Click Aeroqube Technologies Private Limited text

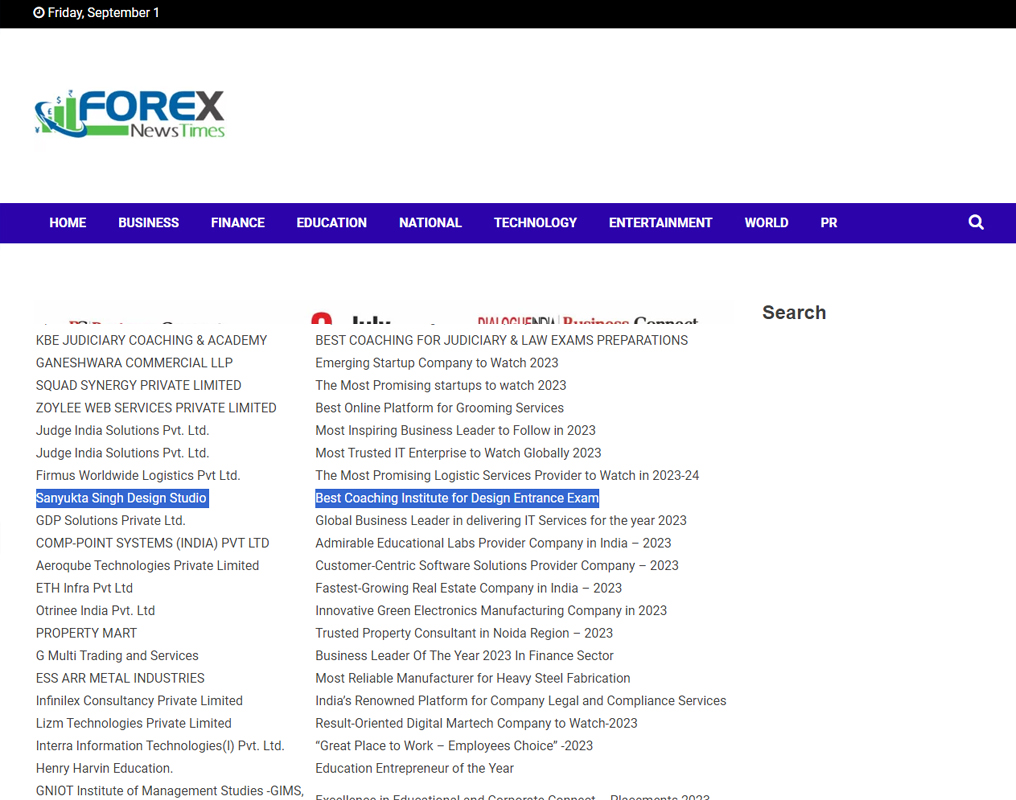pos(147,566)
